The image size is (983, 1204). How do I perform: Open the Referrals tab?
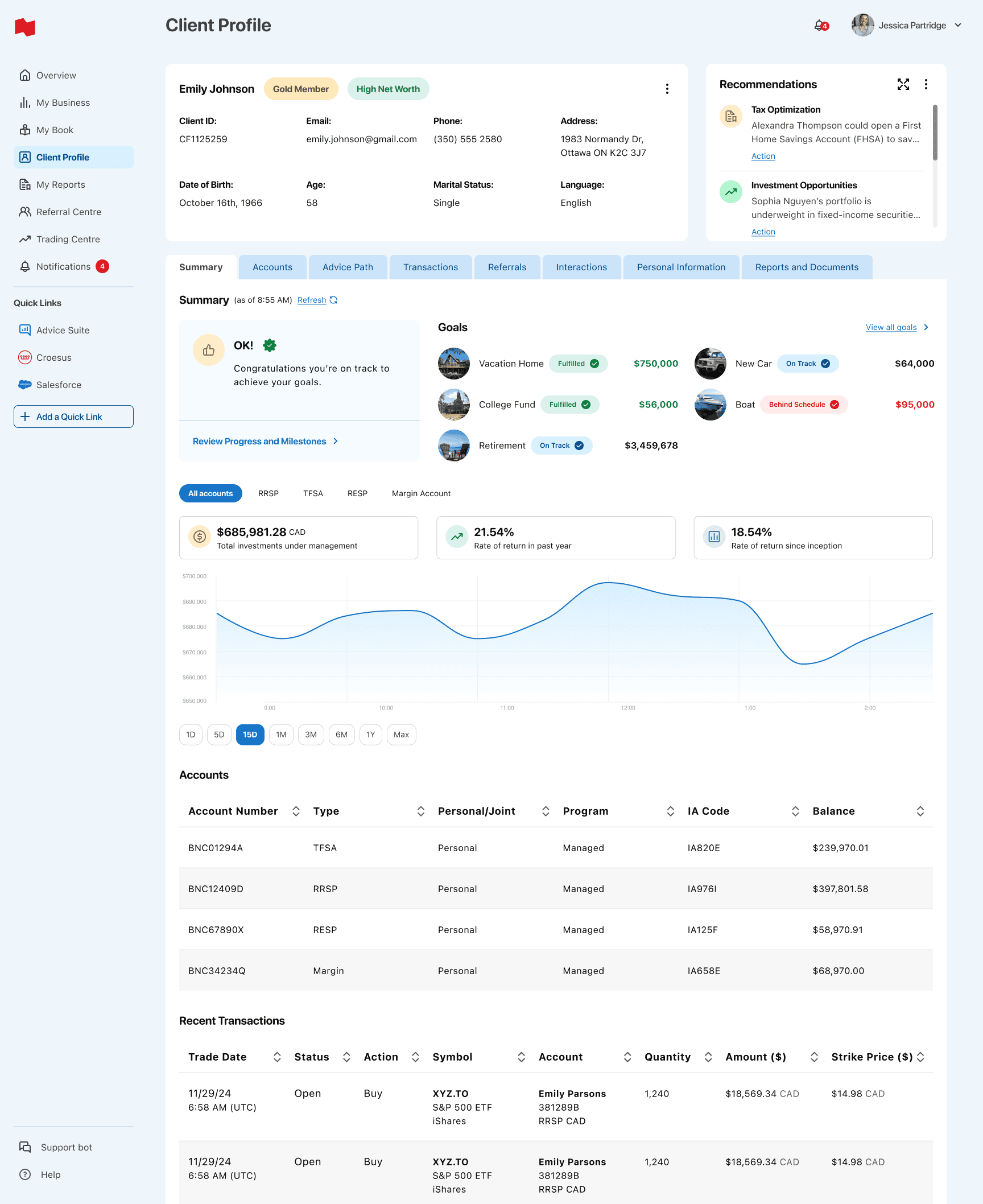[507, 267]
